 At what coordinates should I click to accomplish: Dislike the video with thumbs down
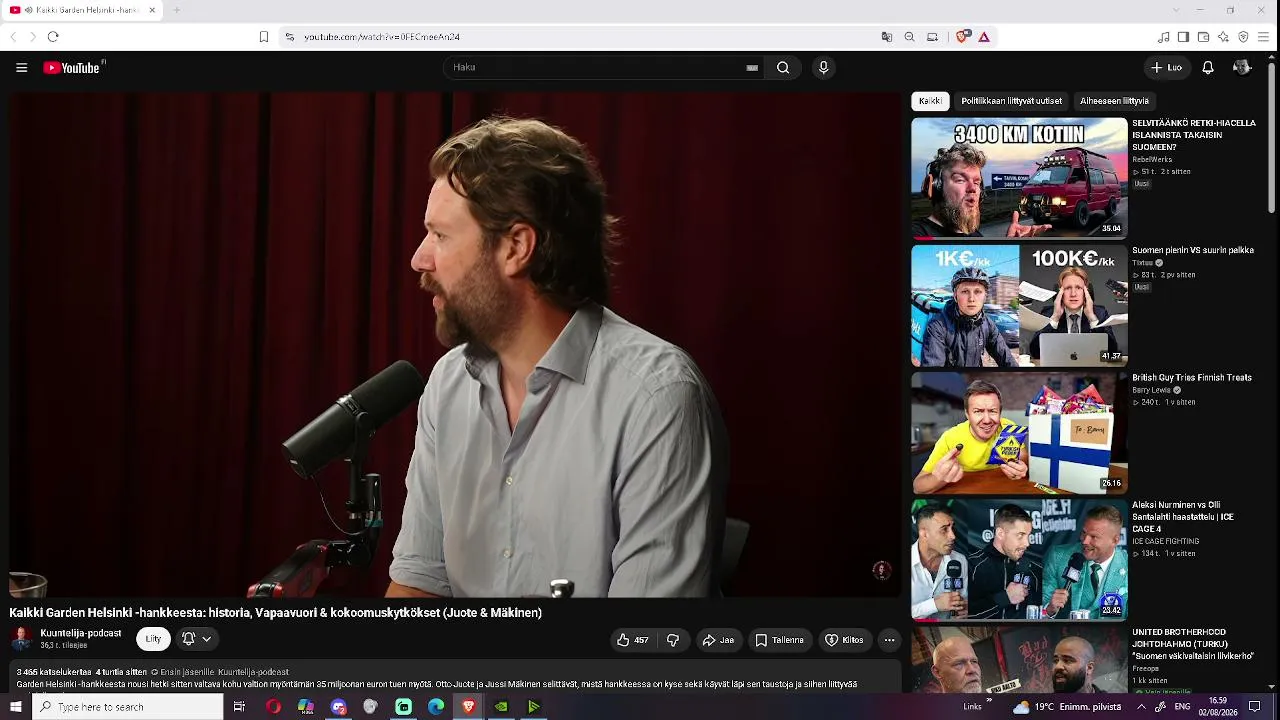pos(673,640)
